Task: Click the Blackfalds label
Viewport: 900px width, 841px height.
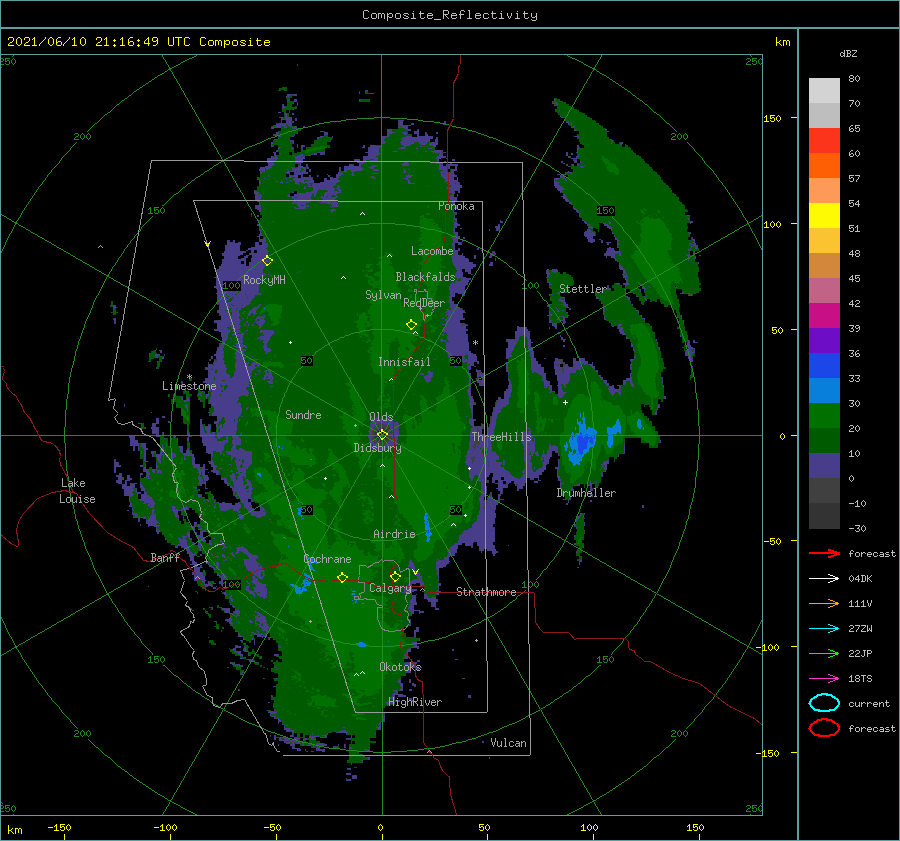Action: click(425, 277)
